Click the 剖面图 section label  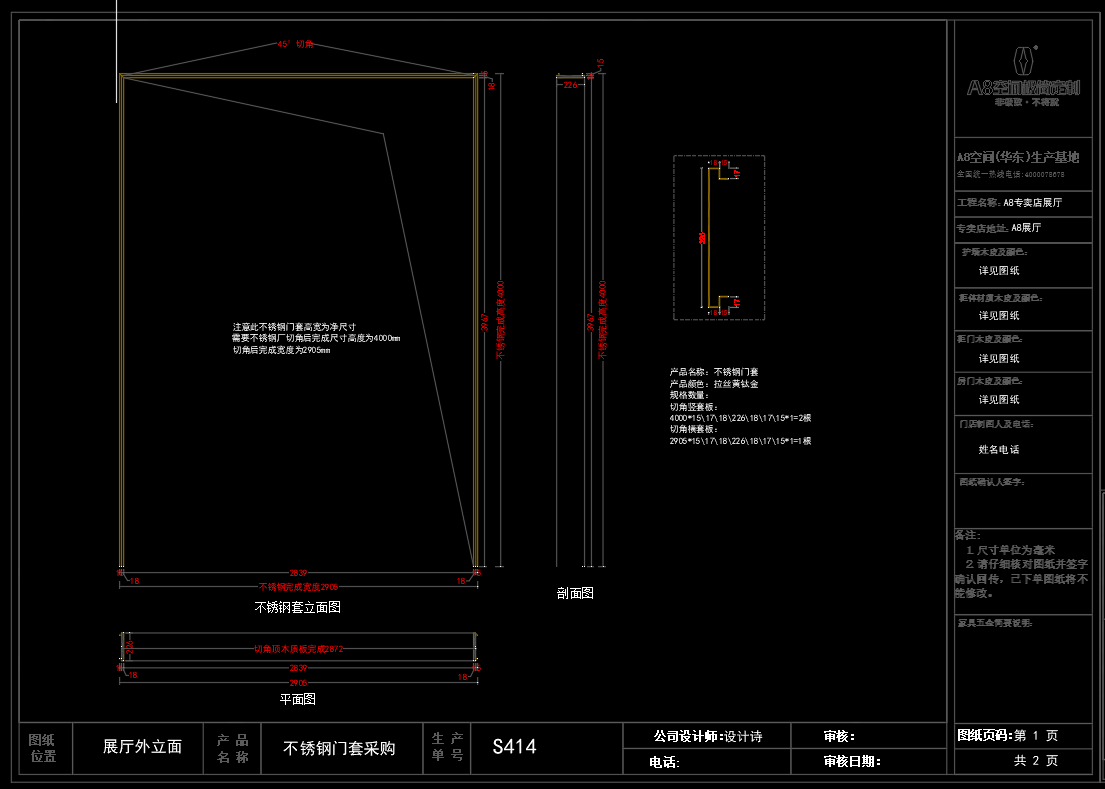(575, 593)
